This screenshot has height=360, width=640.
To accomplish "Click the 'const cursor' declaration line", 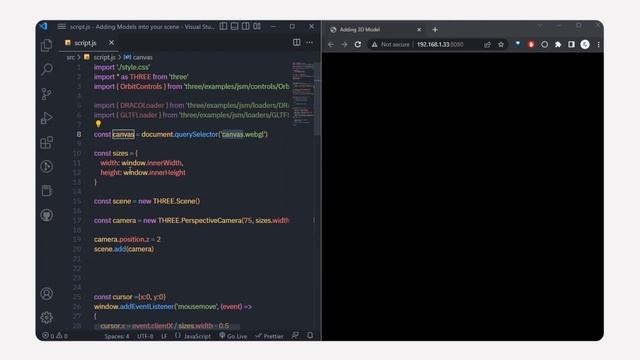I will pyautogui.click(x=130, y=297).
